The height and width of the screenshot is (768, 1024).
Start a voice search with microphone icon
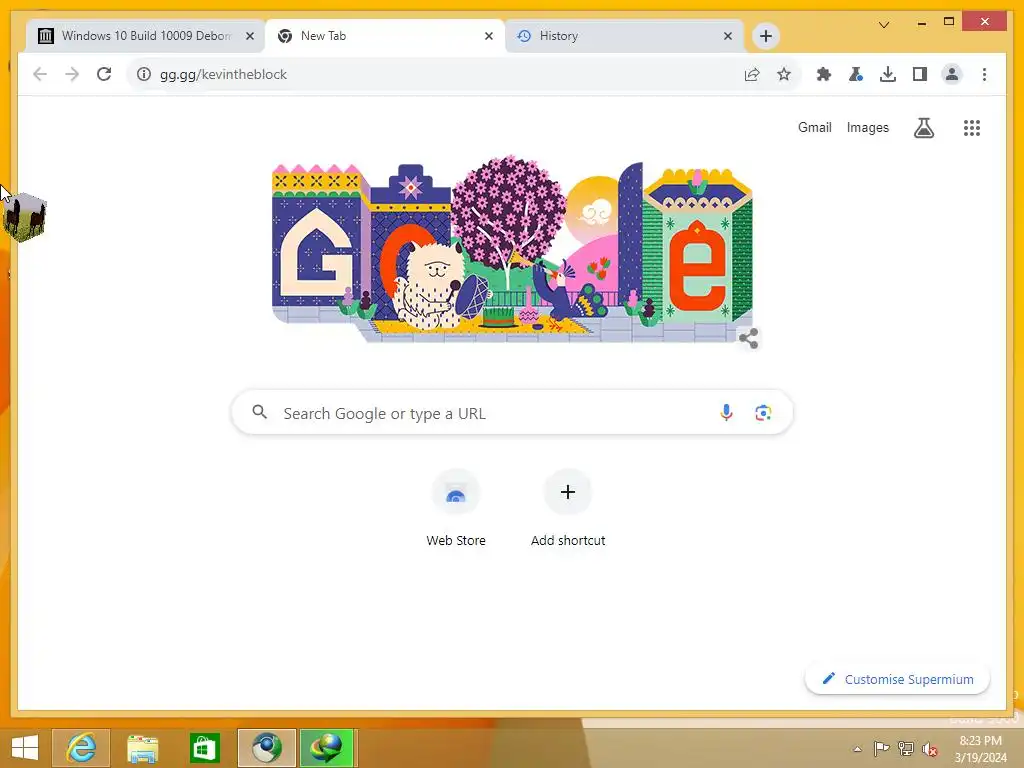click(726, 413)
